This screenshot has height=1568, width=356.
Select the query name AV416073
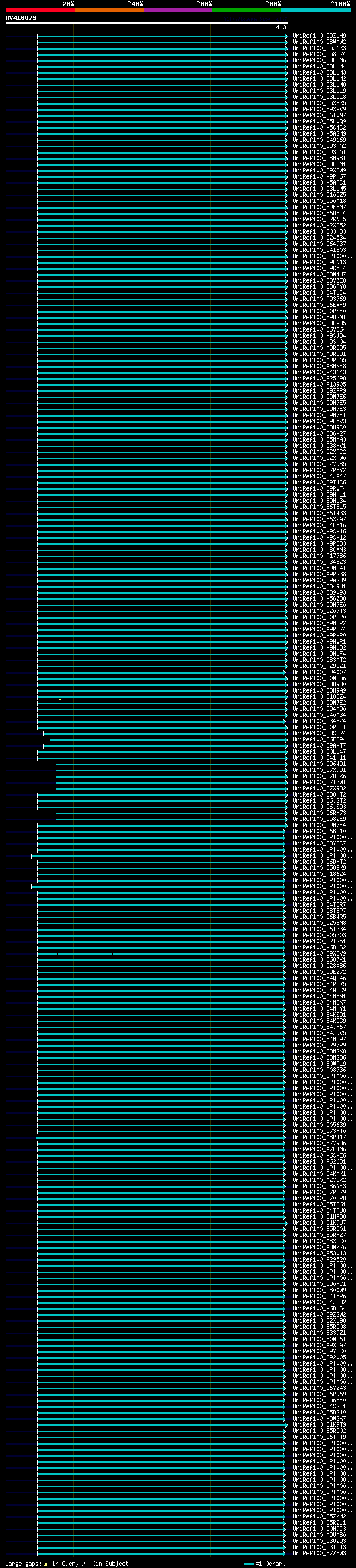21,18
